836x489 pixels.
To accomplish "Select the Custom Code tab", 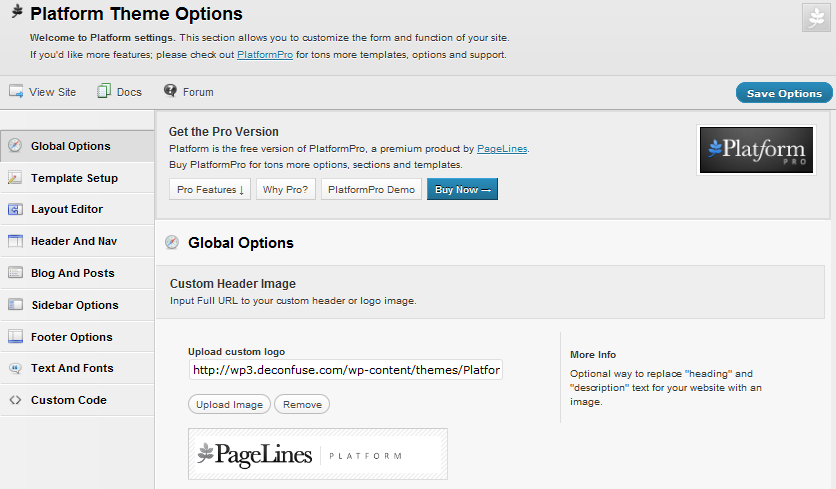I will pyautogui.click(x=77, y=400).
